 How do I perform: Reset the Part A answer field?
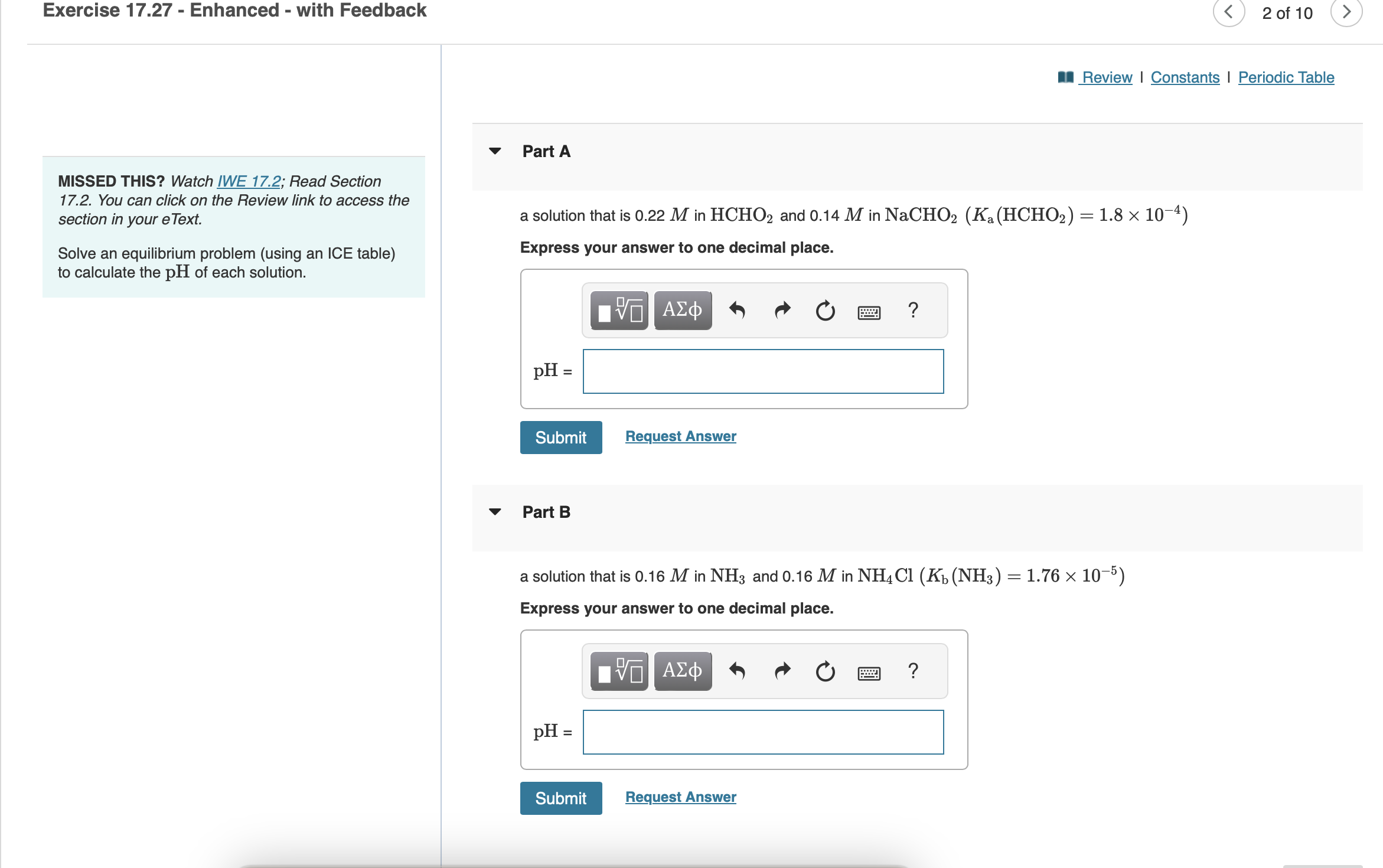pyautogui.click(x=825, y=311)
